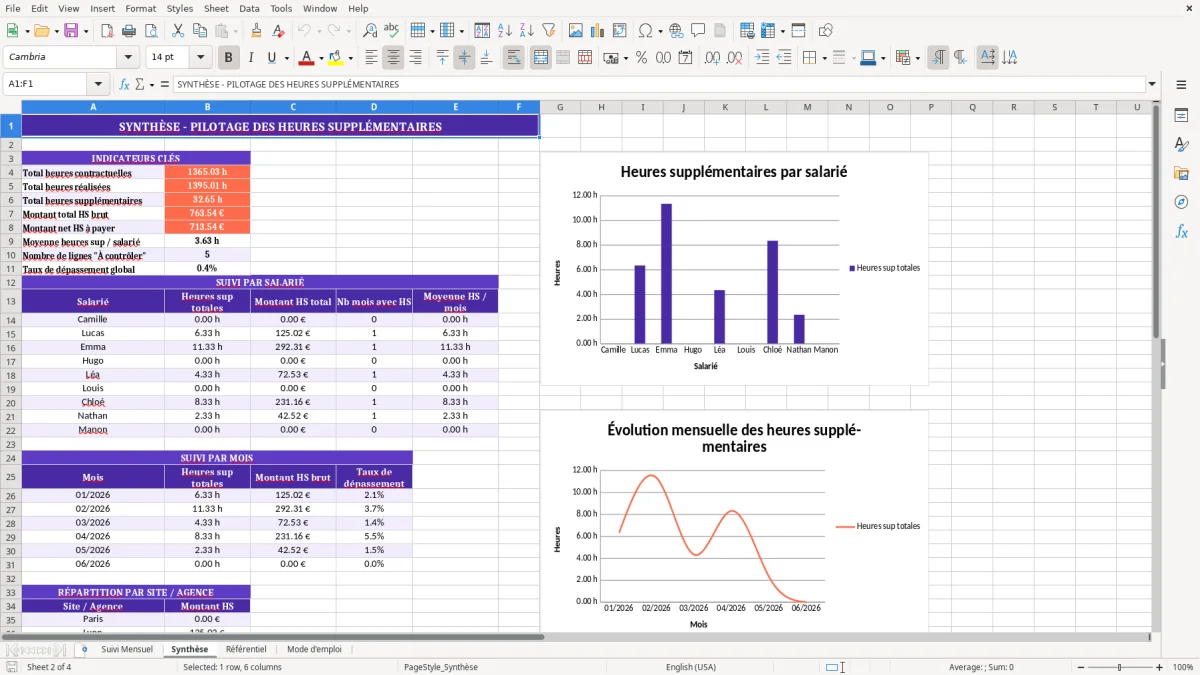Open Print Preview from toolbar
Viewport: 1200px width, 675px height.
[152, 31]
